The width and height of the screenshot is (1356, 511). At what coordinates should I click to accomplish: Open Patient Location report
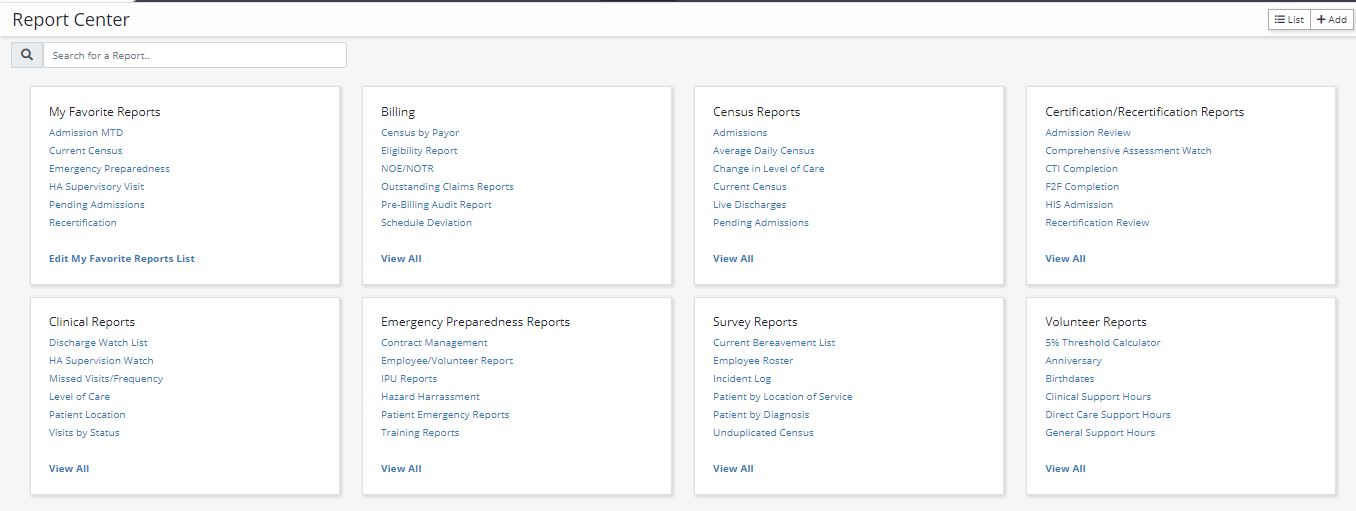[x=87, y=415]
